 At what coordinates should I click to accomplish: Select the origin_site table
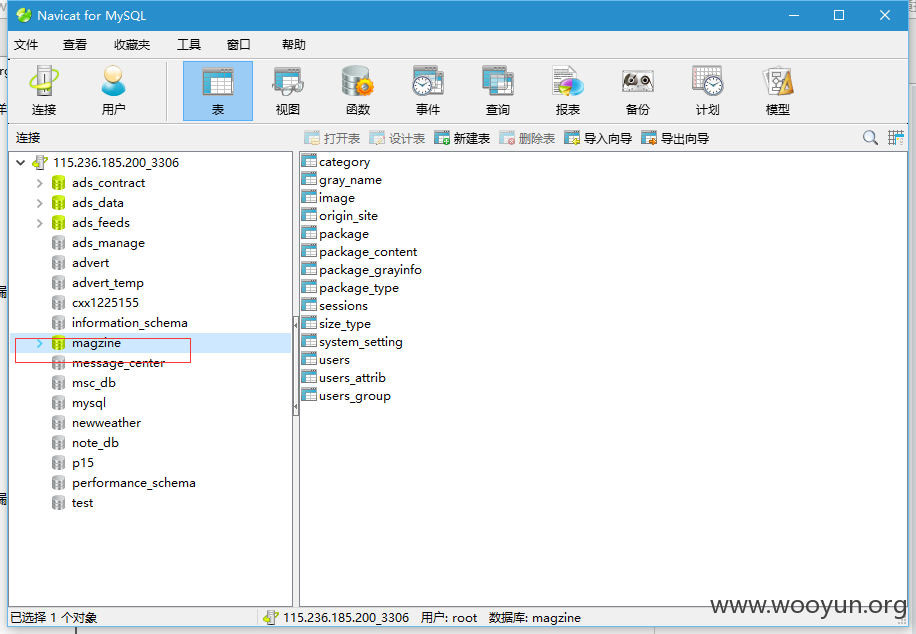340,216
